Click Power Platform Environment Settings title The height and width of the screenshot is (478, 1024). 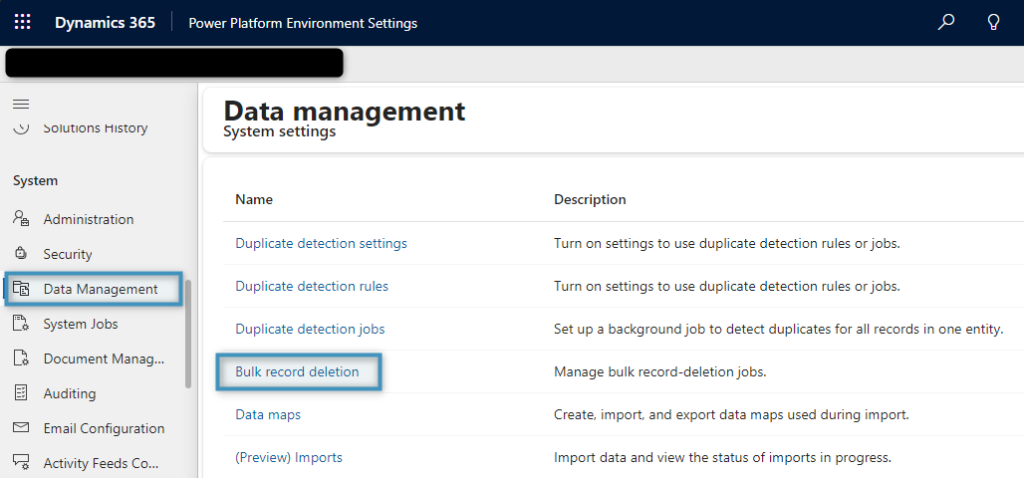coord(303,24)
